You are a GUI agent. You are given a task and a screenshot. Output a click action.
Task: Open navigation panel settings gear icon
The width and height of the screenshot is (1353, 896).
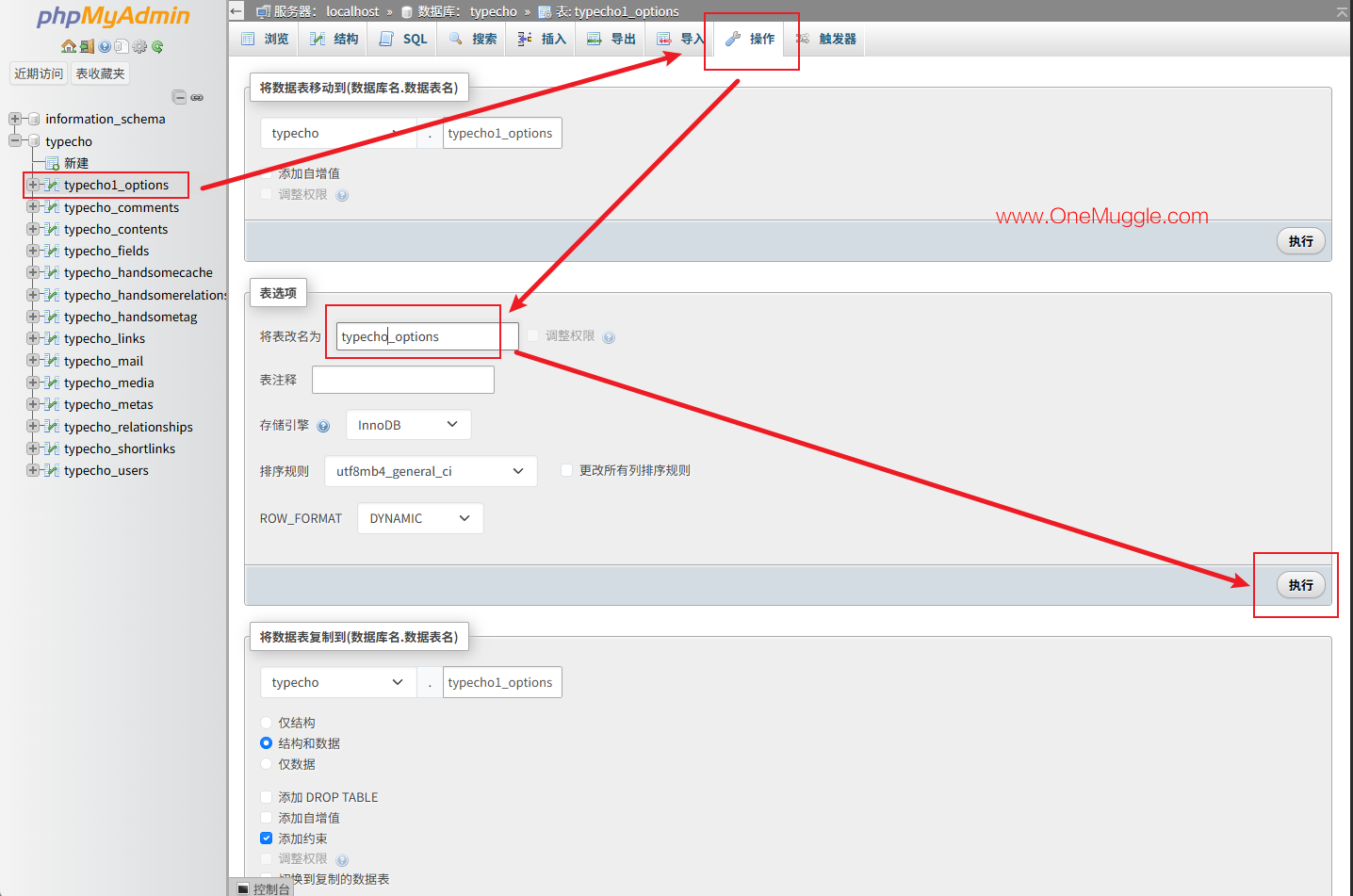pyautogui.click(x=139, y=46)
